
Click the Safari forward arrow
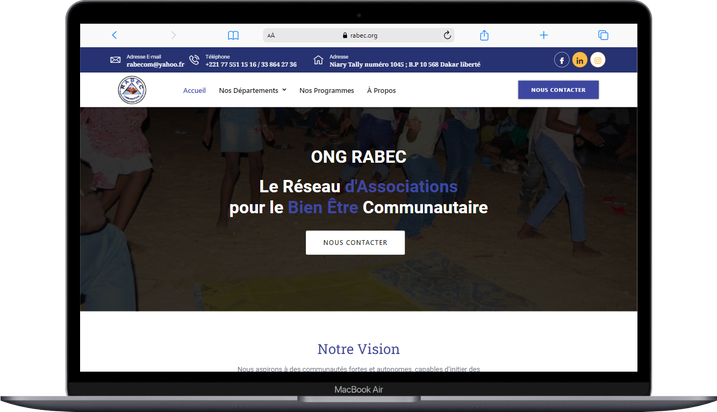coord(173,35)
